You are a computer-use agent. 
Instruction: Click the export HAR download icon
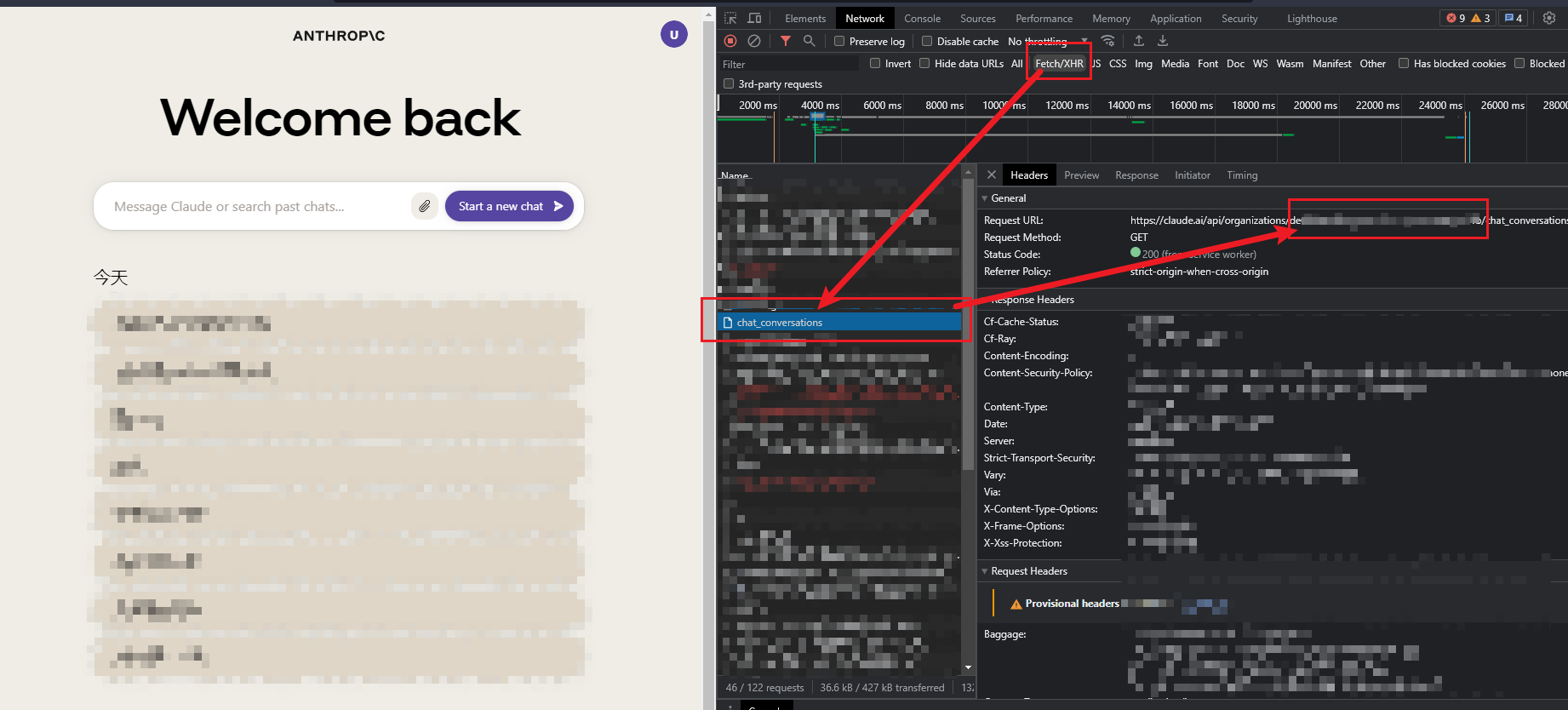pos(1163,41)
